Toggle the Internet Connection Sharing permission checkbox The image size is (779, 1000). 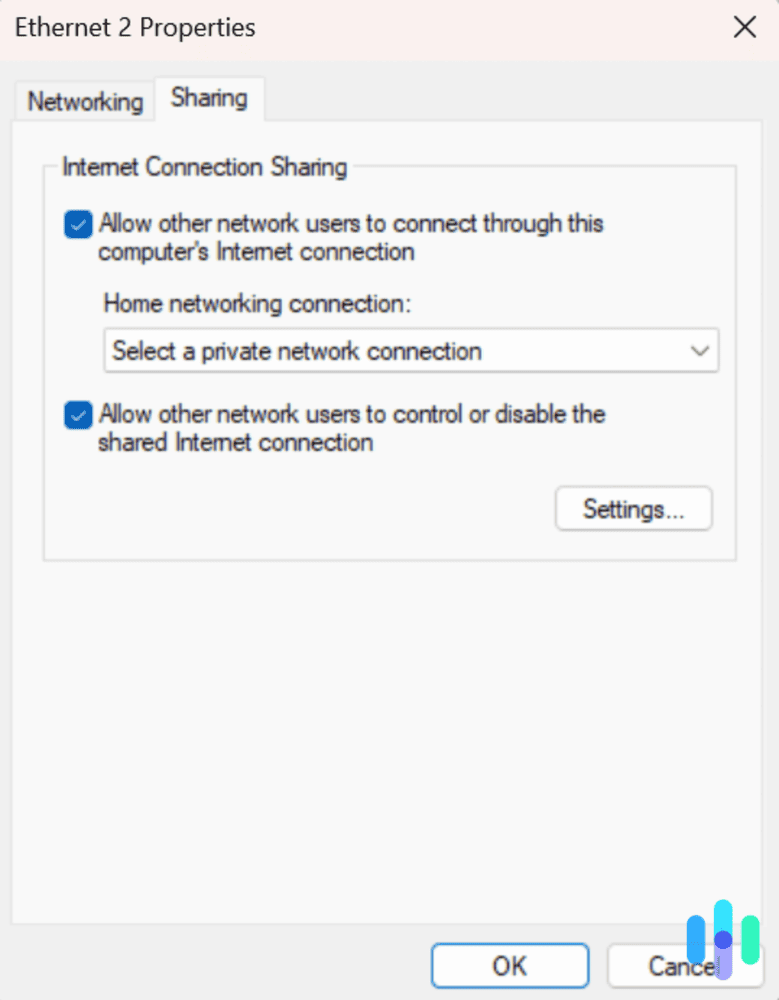77,224
